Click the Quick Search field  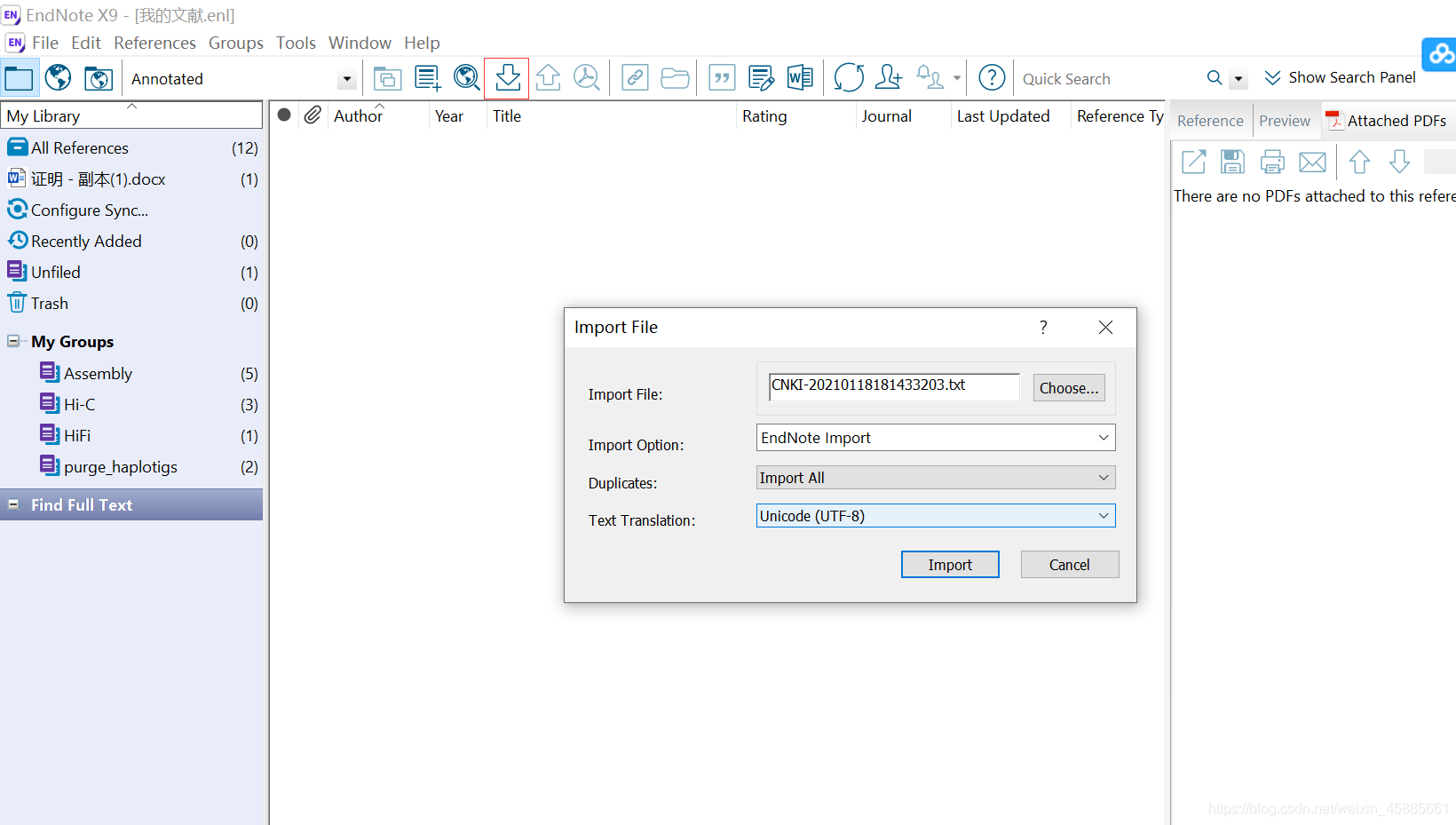(1110, 79)
